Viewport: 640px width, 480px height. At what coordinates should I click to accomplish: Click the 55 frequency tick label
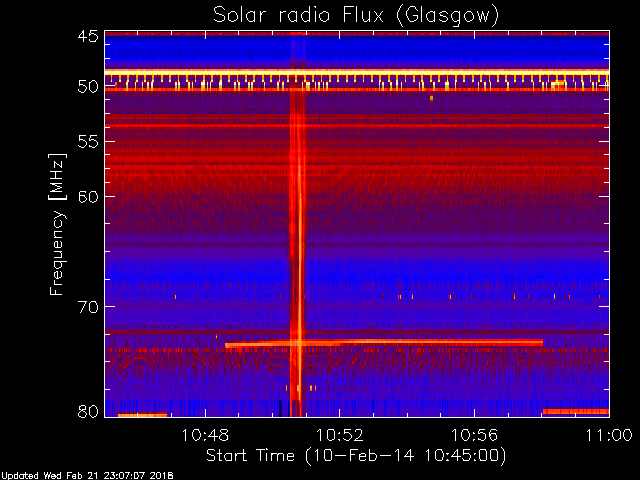[x=88, y=142]
